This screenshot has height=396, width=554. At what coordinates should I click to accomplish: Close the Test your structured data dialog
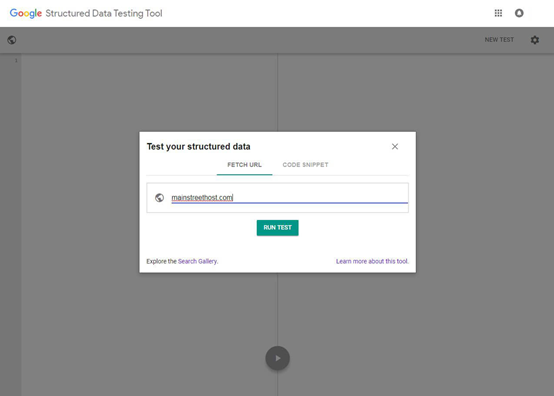point(395,146)
